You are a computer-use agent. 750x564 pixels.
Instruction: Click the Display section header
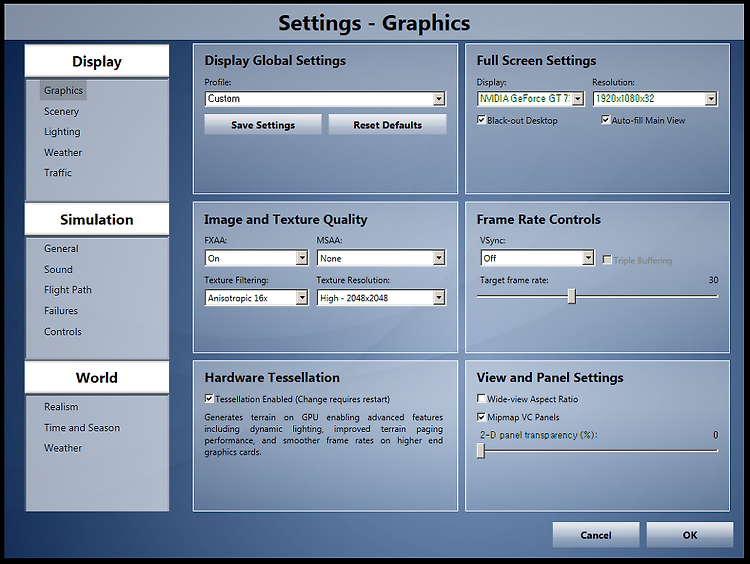click(x=97, y=61)
